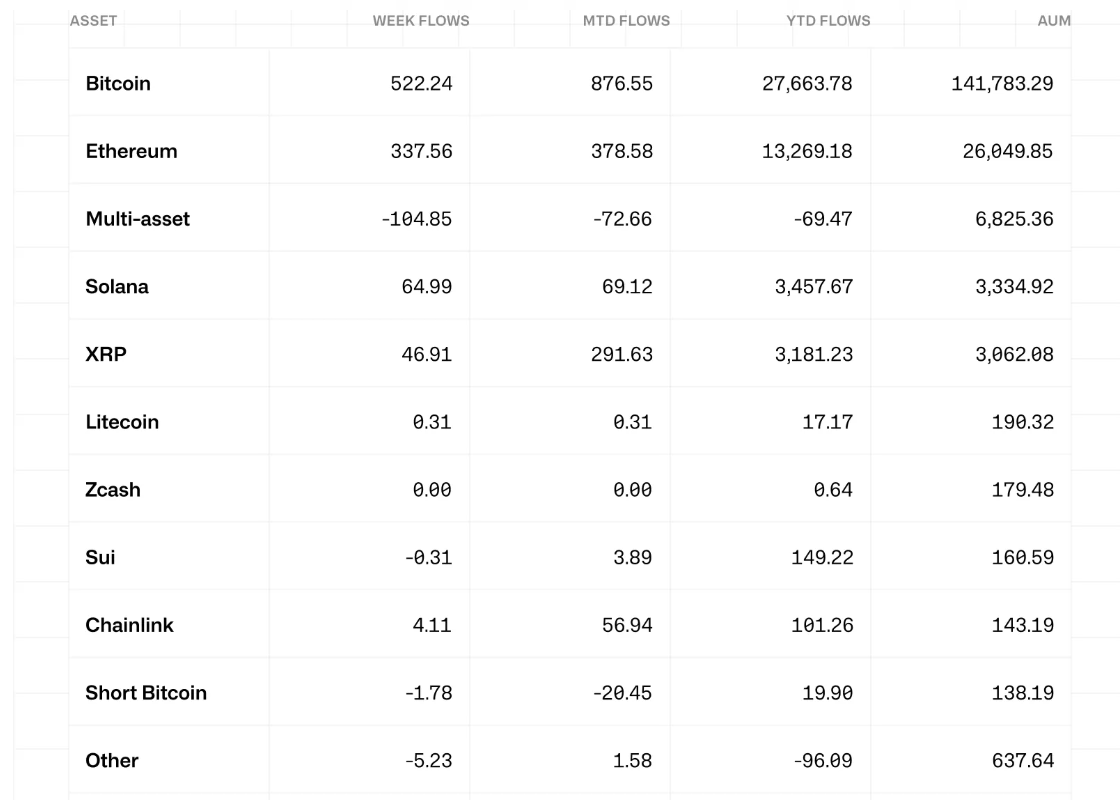The width and height of the screenshot is (1120, 800).
Task: Click Bitcoin AUM value 141,783.29
Action: click(1001, 84)
